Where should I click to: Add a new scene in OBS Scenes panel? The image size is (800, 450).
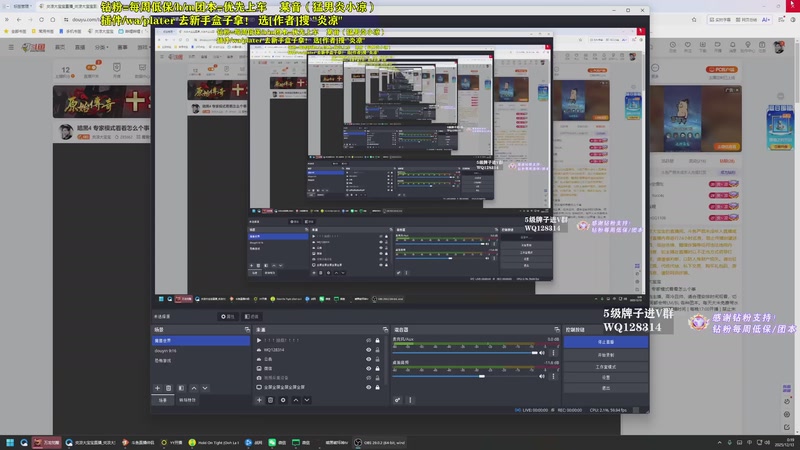pos(157,388)
